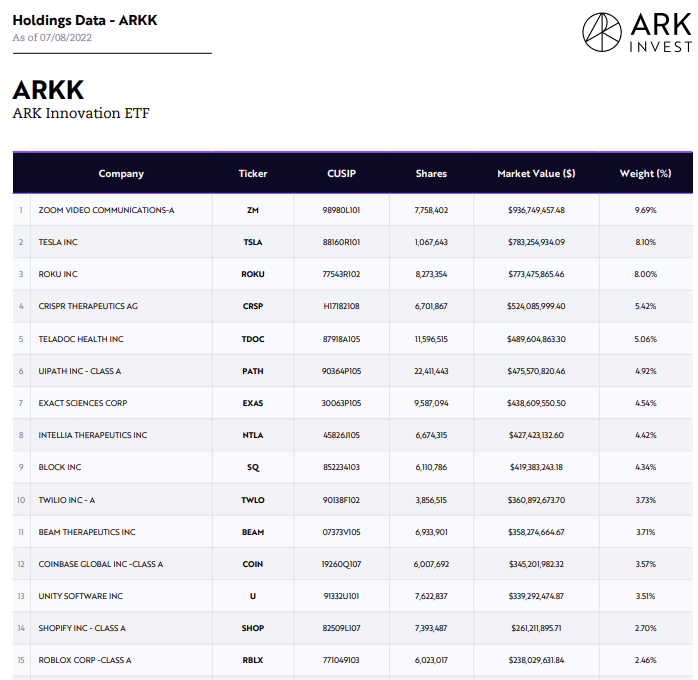This screenshot has width=698, height=680.
Task: Click the RBLX ticker
Action: click(x=253, y=660)
